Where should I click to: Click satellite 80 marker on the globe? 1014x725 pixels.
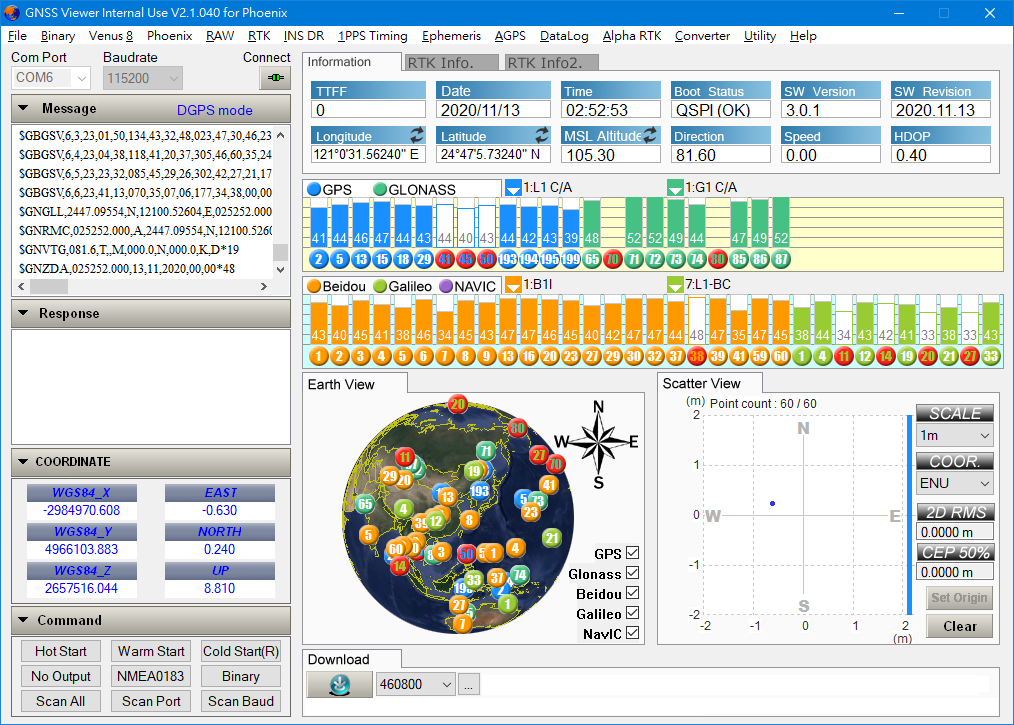pyautogui.click(x=517, y=427)
